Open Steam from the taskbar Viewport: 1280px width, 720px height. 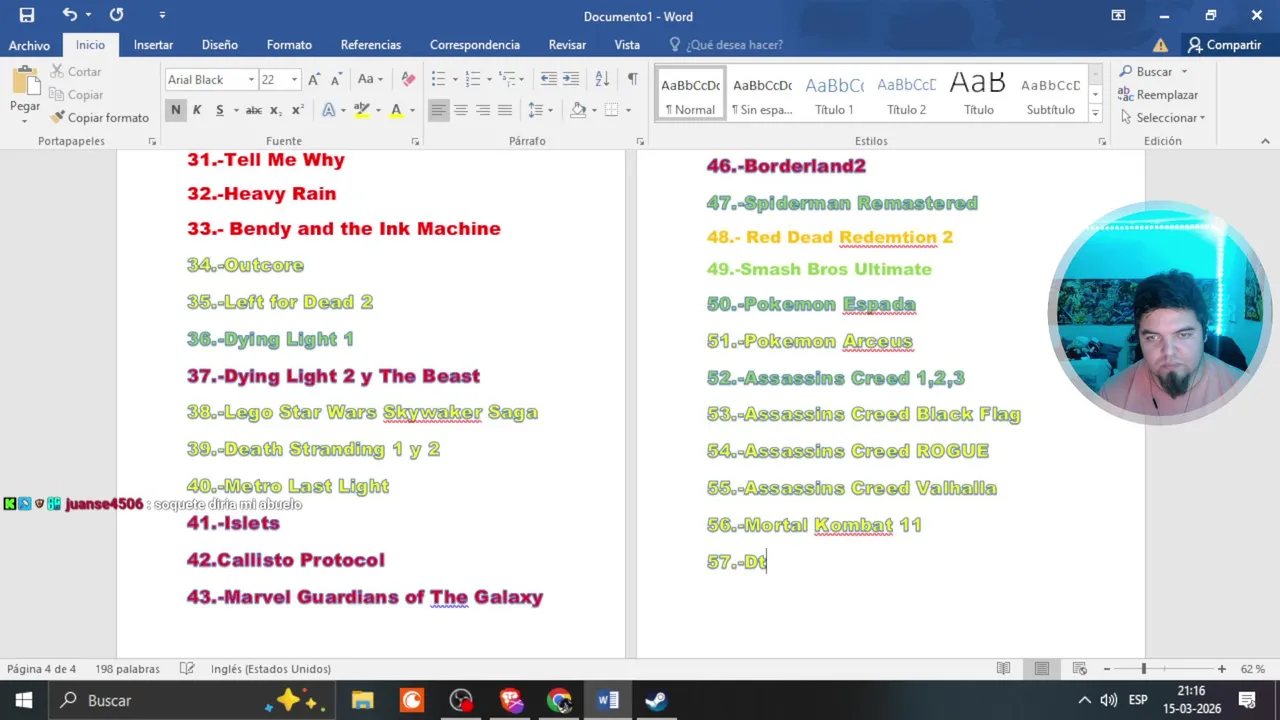click(656, 700)
